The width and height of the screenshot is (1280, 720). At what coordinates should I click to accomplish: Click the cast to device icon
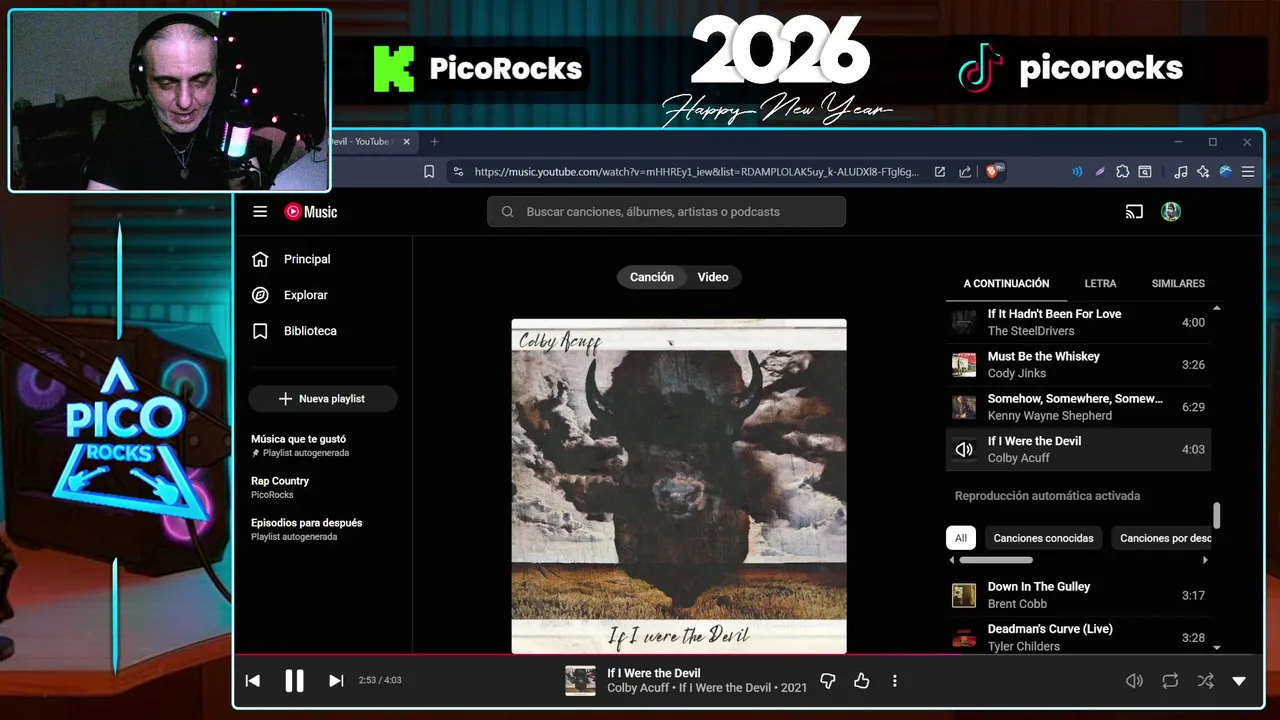click(x=1134, y=212)
